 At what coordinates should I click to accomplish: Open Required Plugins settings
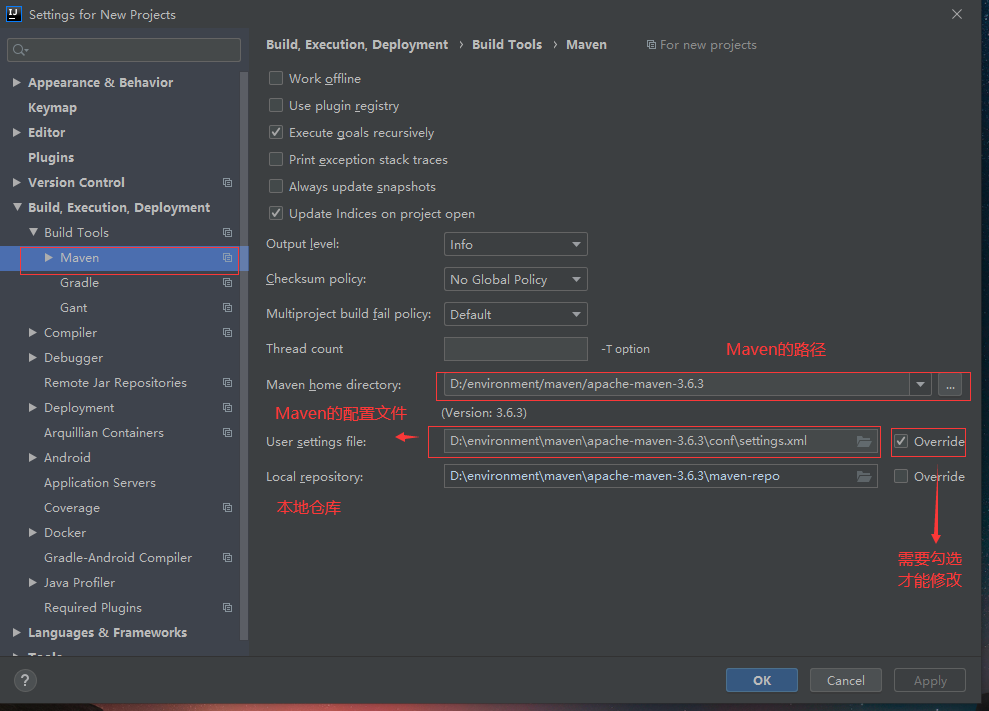click(x=93, y=608)
